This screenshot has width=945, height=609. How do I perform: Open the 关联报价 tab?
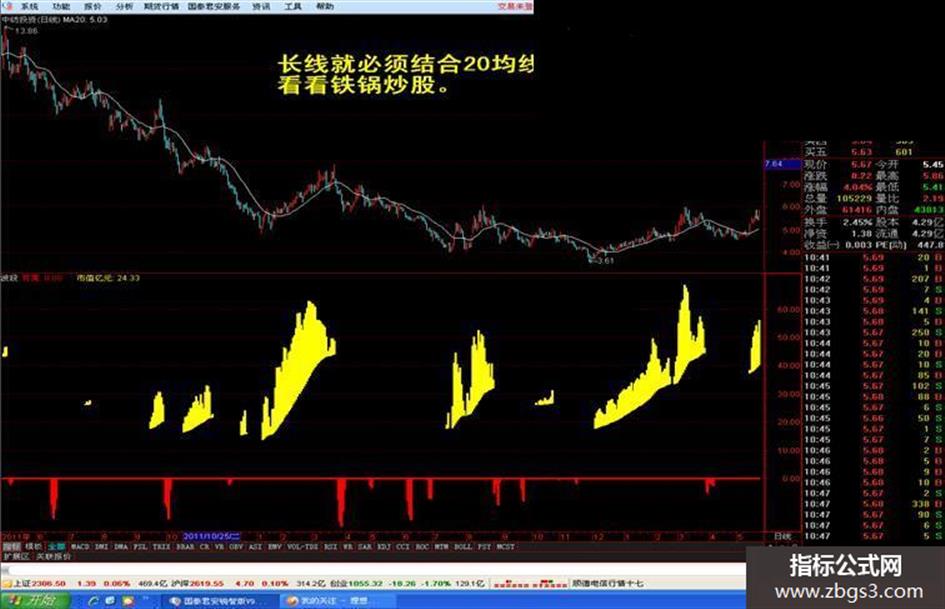click(x=54, y=556)
